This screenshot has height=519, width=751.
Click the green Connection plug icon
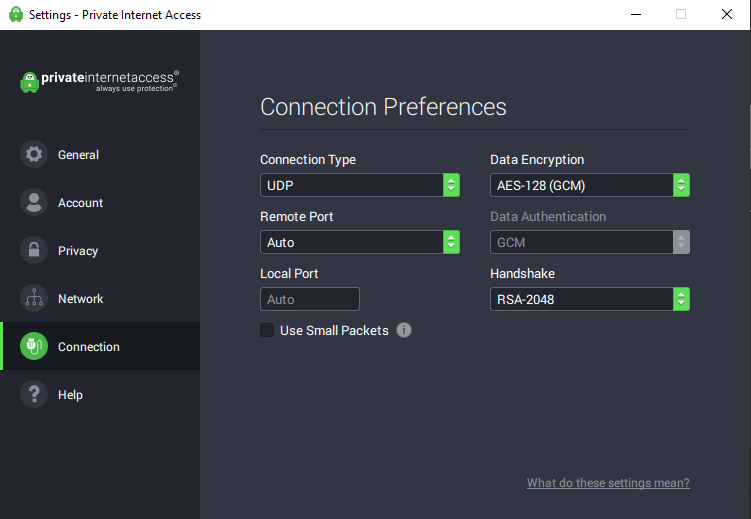click(34, 346)
